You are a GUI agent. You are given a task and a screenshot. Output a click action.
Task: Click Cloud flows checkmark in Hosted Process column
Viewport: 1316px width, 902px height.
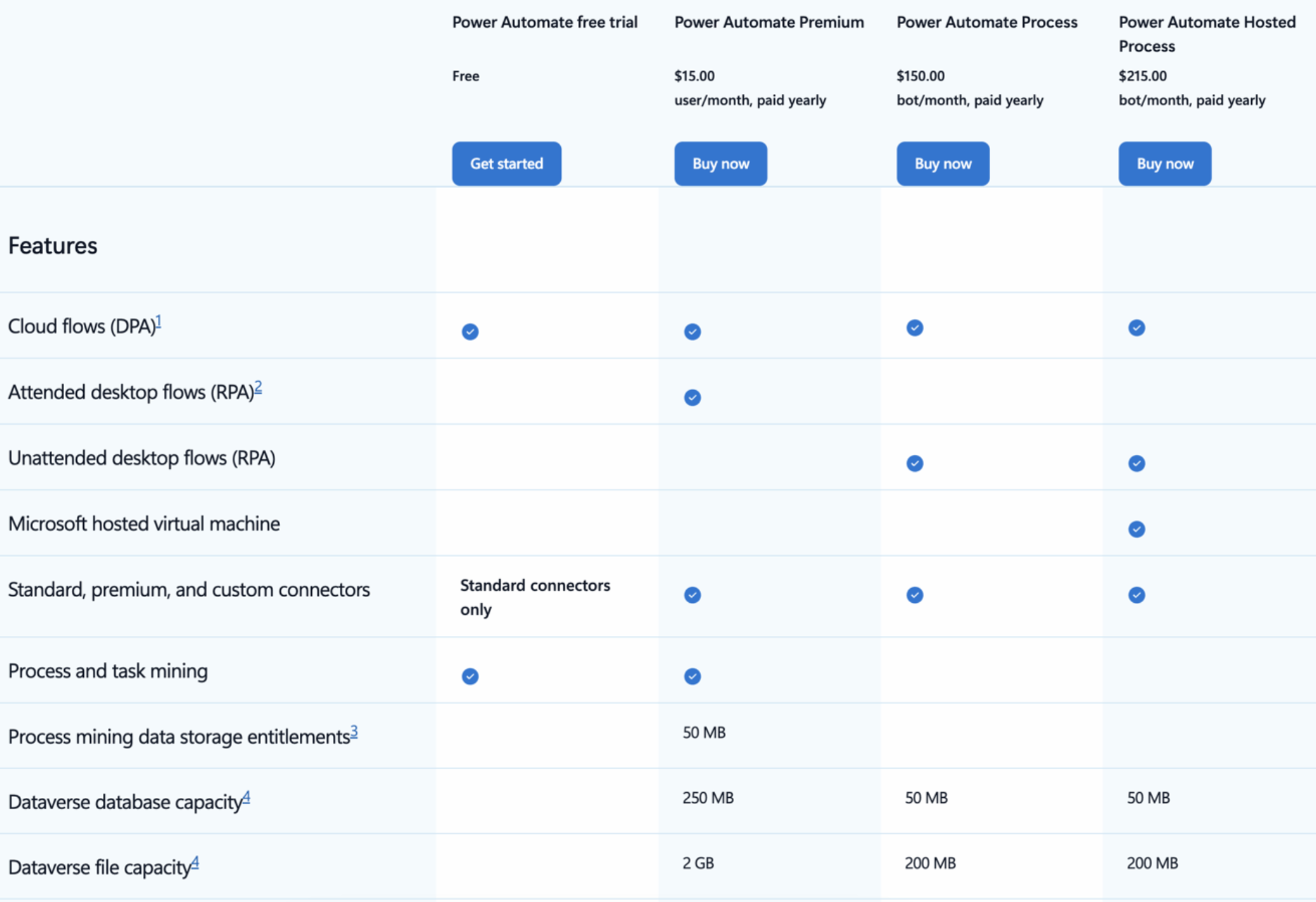1137,328
